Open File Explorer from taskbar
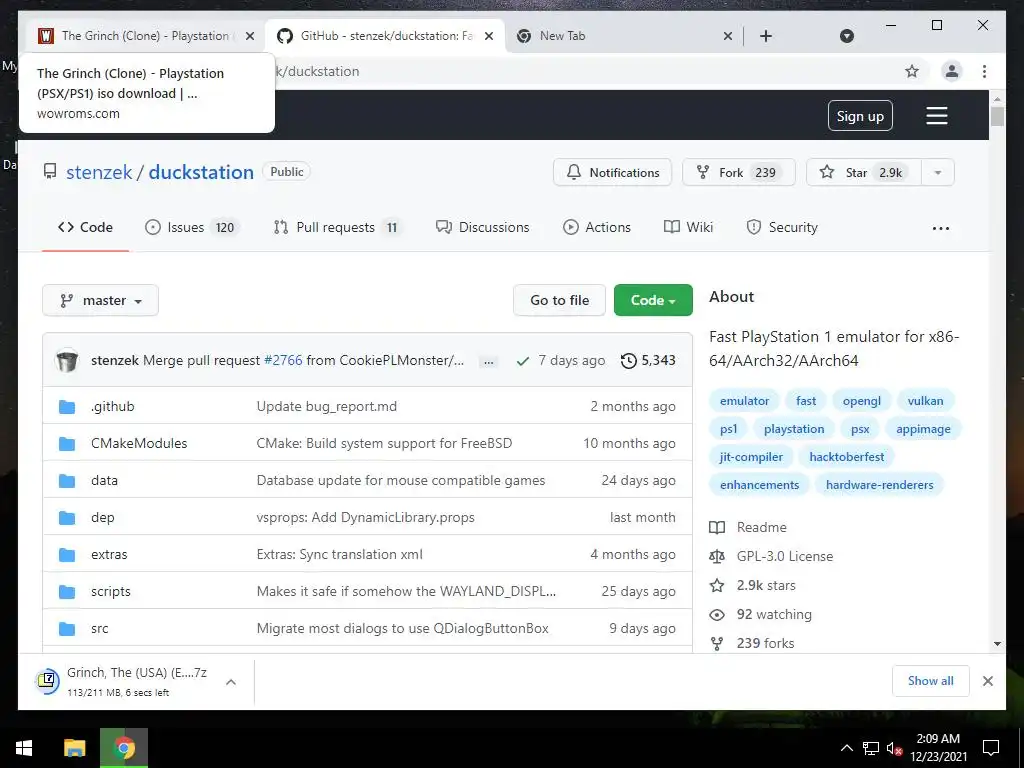 tap(74, 748)
